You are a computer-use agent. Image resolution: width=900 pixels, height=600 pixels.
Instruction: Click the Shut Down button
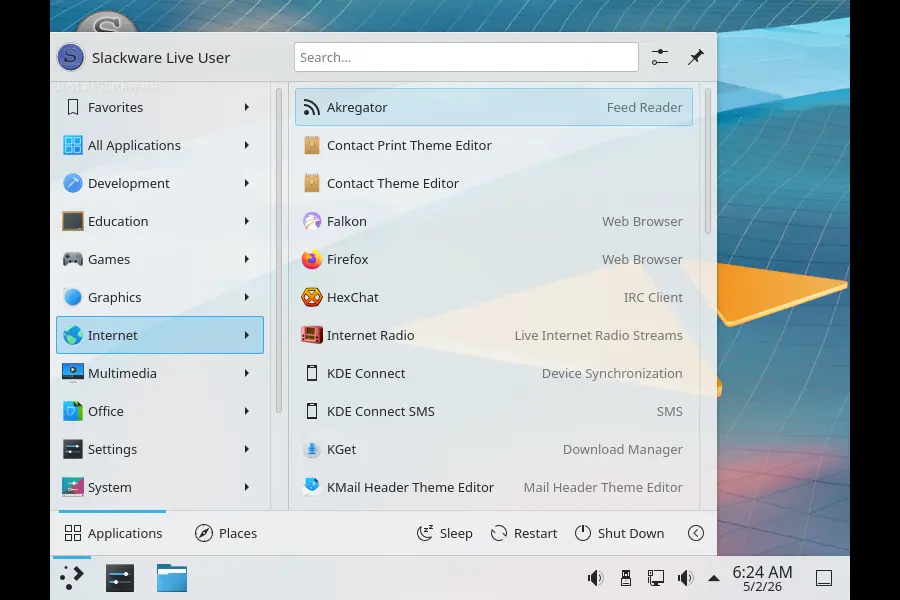click(x=619, y=533)
